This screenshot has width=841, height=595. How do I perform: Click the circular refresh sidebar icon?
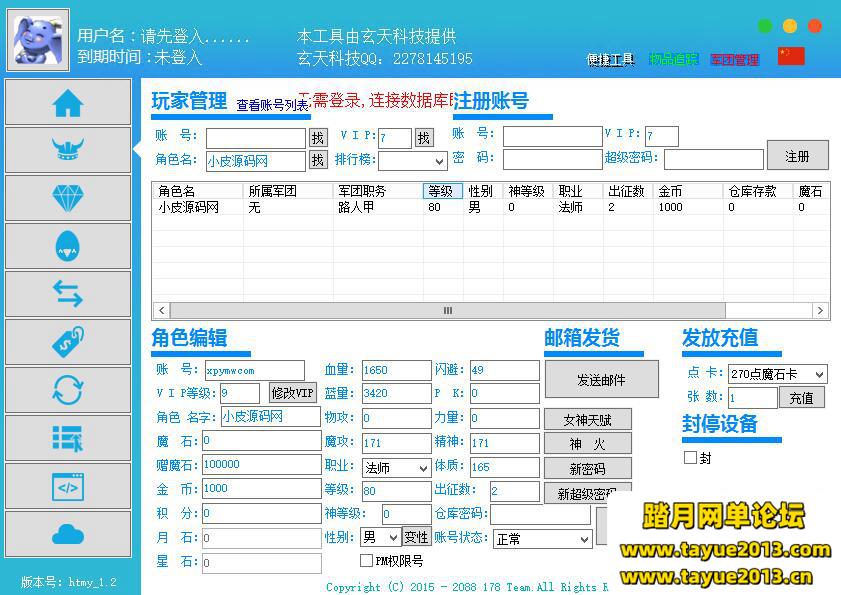point(68,390)
